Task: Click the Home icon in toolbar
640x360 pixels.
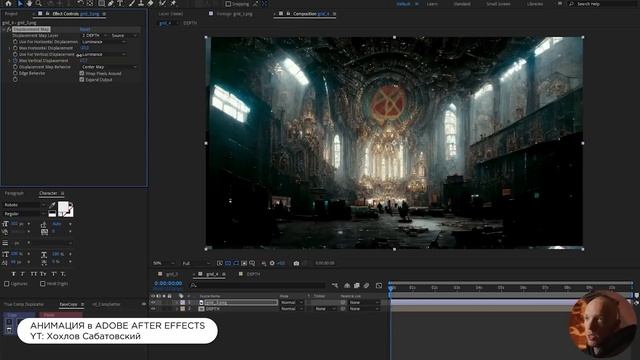Action: tap(8, 3)
